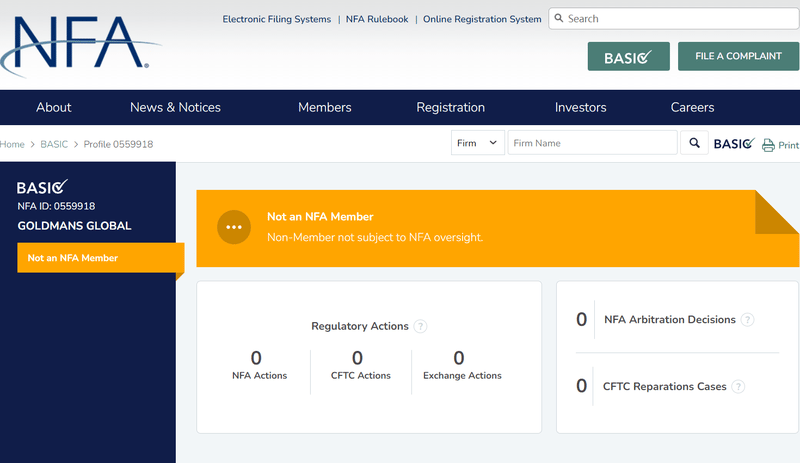This screenshot has width=800, height=463.
Task: Open the NFA Arbitration Decisions help icon
Action: tap(747, 320)
